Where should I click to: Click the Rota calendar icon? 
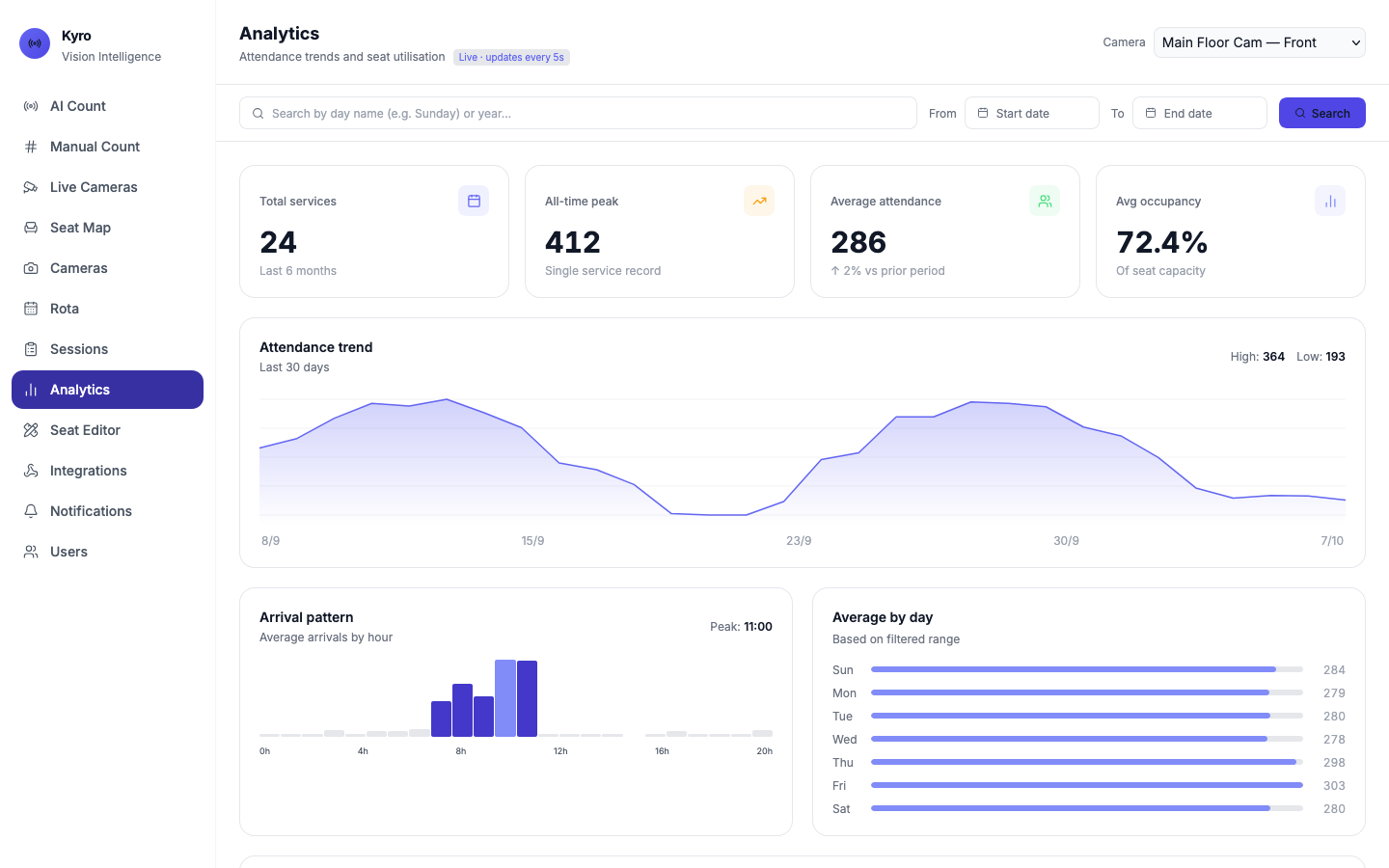(31, 309)
